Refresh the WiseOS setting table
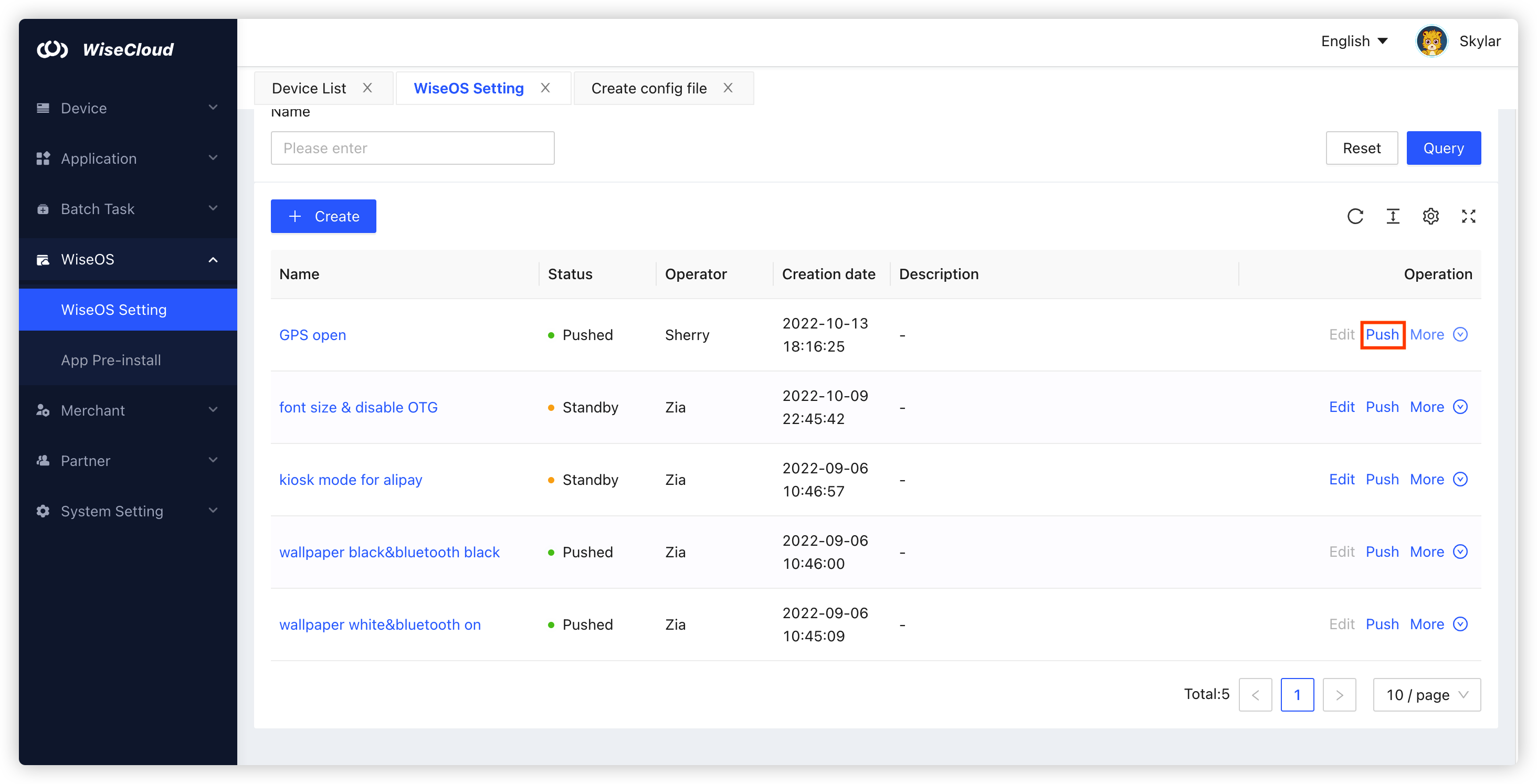 click(1355, 216)
